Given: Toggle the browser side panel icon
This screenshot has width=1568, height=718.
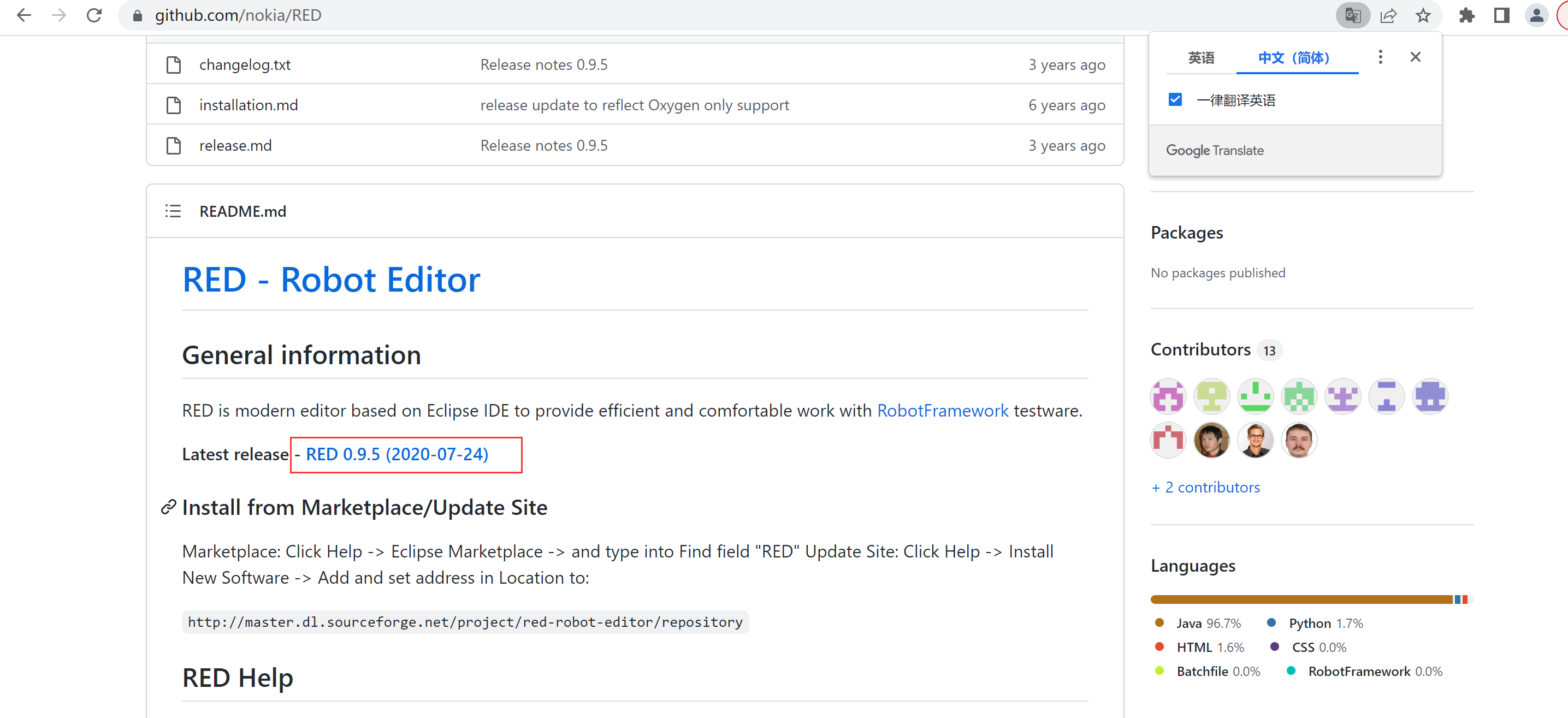Looking at the screenshot, I should [1501, 15].
